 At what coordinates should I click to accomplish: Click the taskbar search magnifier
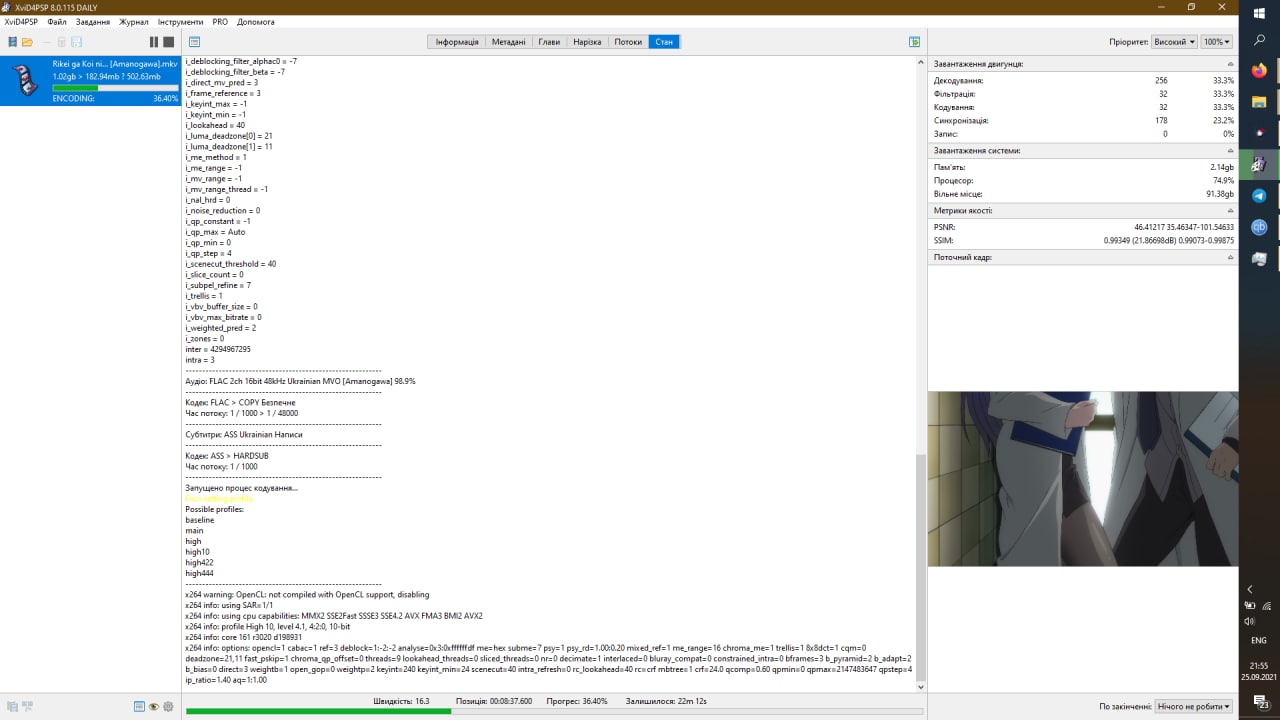tap(1259, 41)
